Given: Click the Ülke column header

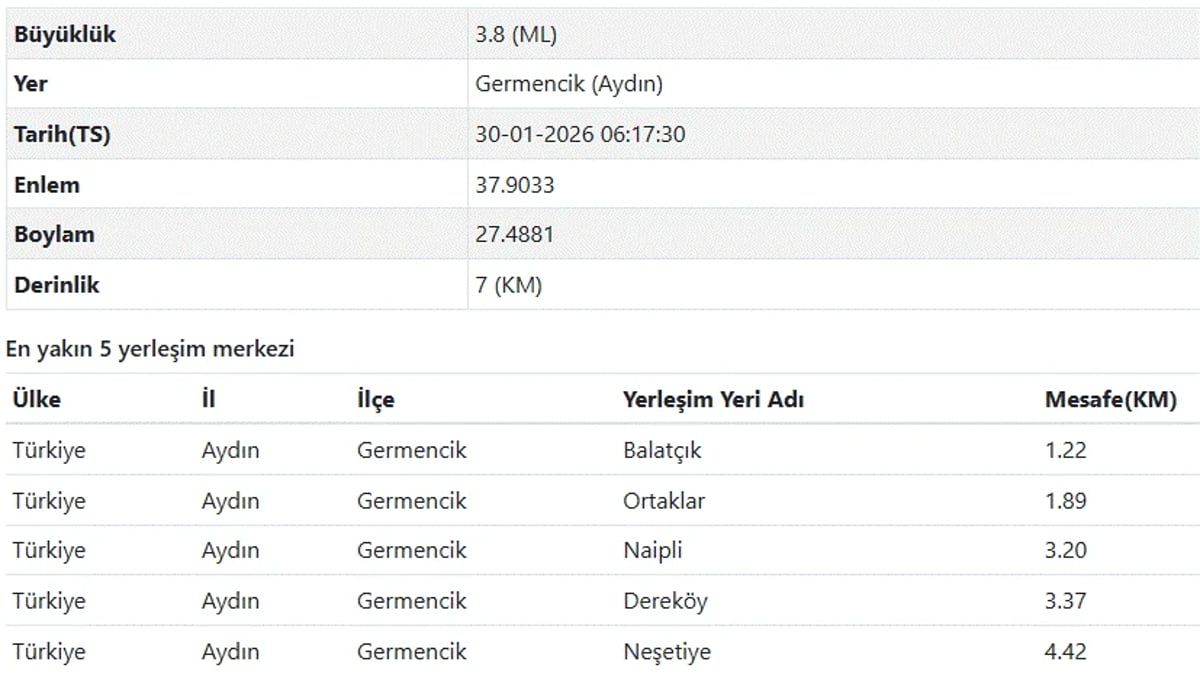Looking at the screenshot, I should coord(37,400).
